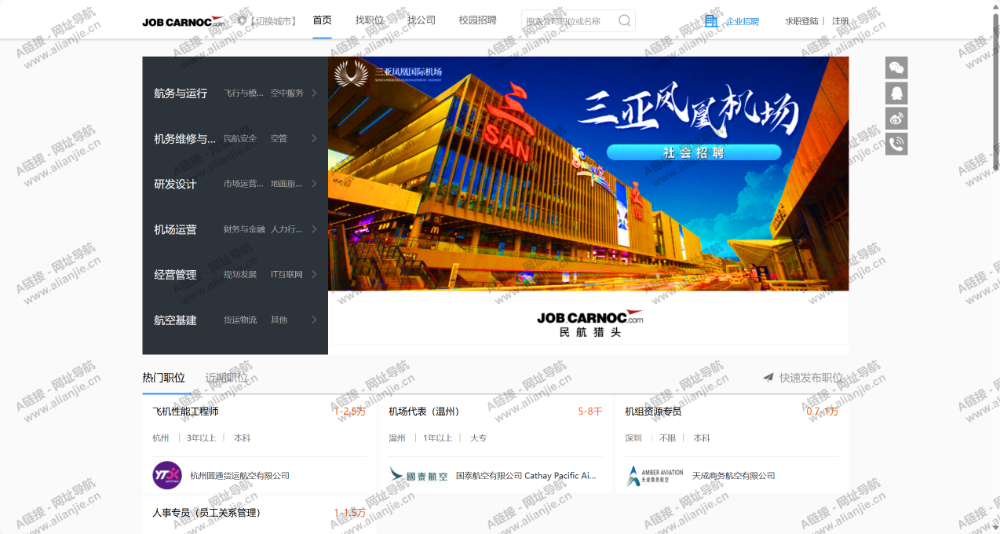Click 飞行与模... subcategory
This screenshot has width=1000, height=534.
(x=244, y=93)
